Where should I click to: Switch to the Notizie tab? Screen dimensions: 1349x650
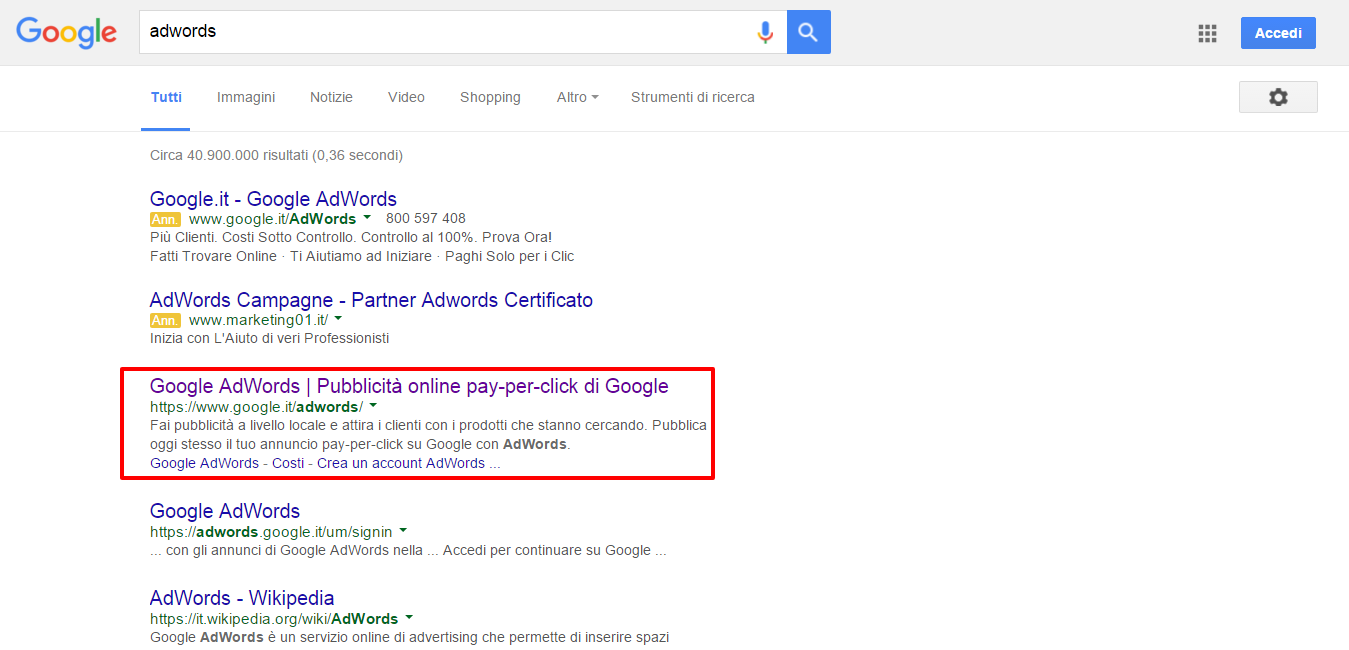331,97
